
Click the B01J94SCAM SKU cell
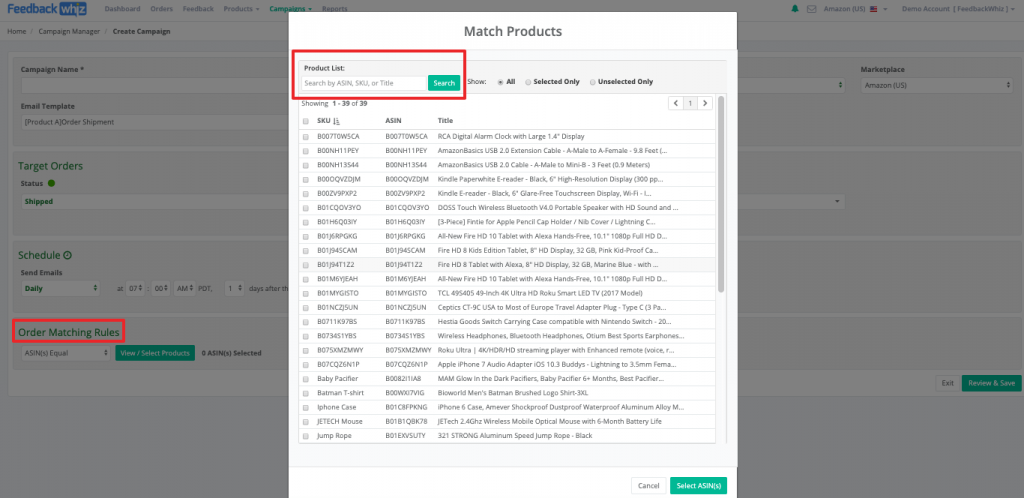pyautogui.click(x=338, y=251)
